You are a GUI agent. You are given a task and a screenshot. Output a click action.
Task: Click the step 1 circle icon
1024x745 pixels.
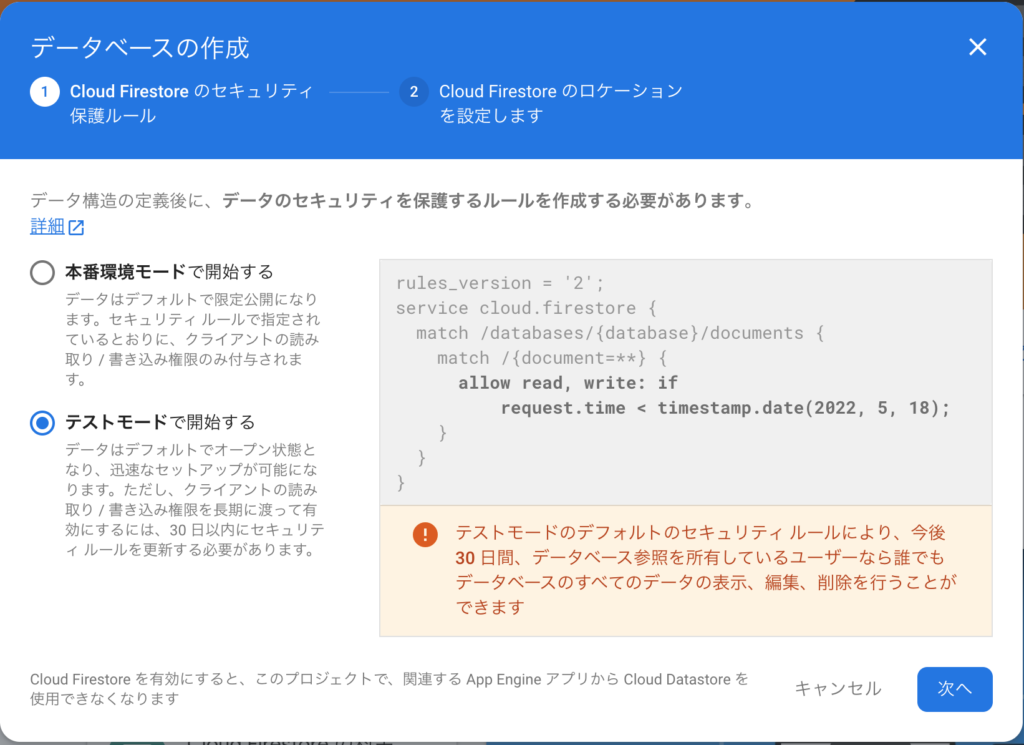(x=44, y=91)
